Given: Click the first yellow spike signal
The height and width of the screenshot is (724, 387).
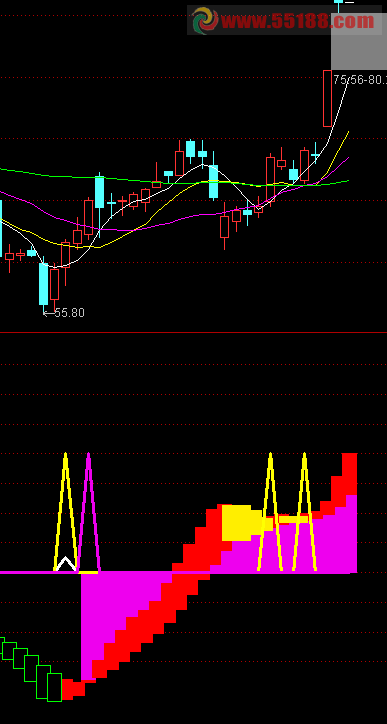Looking at the screenshot, I should tap(66, 512).
